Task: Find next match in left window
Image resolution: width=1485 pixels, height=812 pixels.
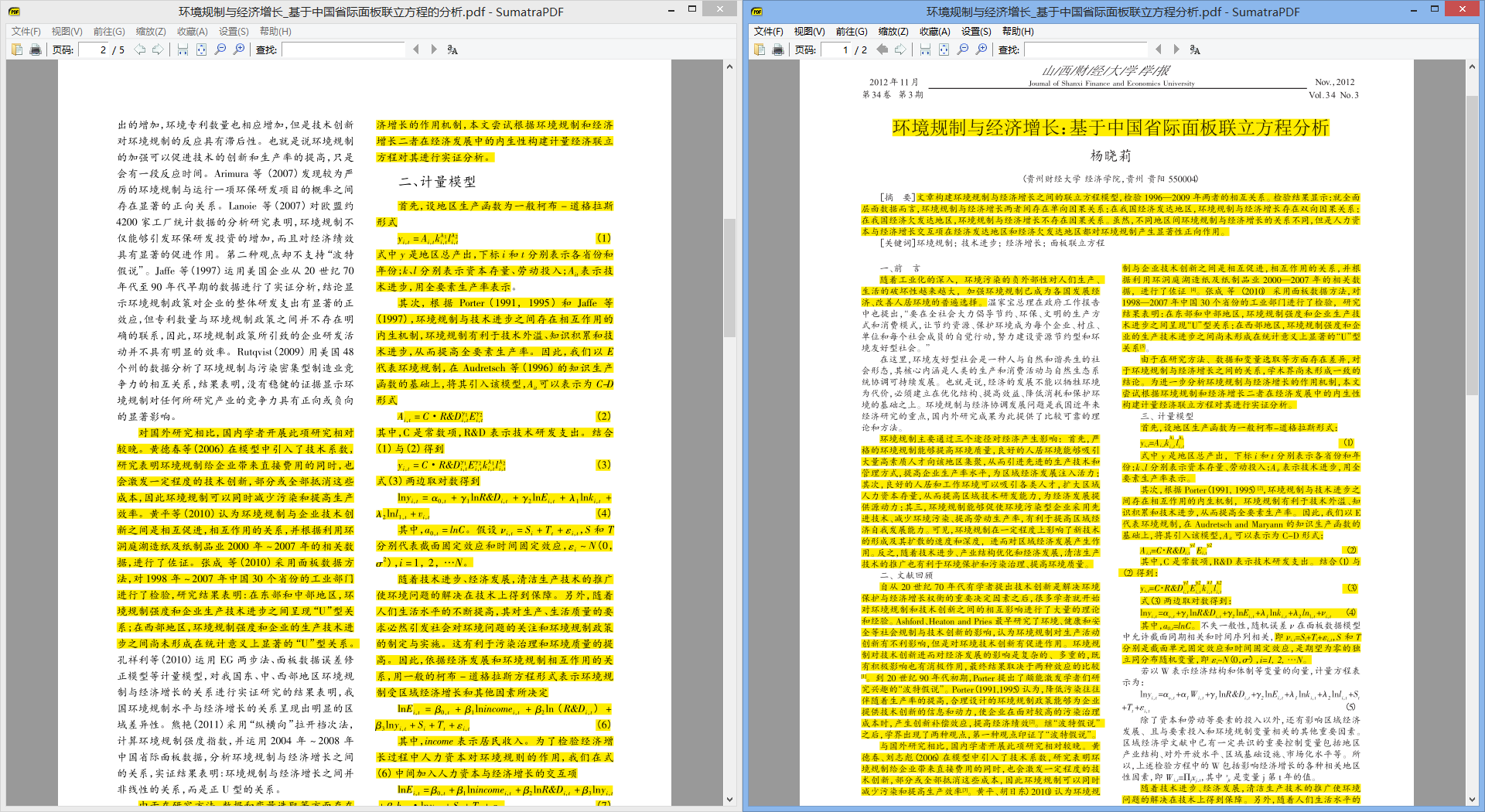Action: (x=434, y=49)
